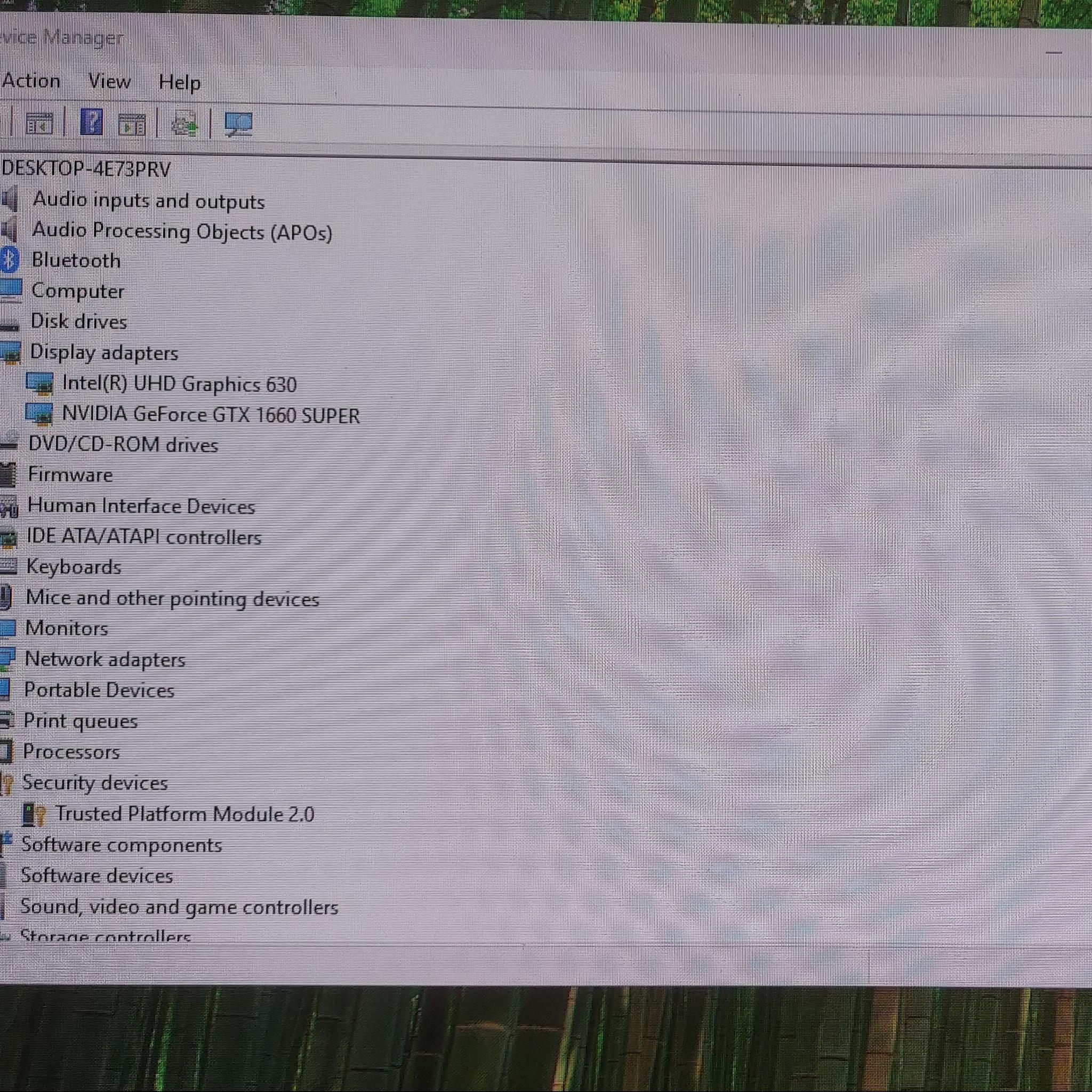Click the Monitors category icon
The width and height of the screenshot is (1092, 1092).
(x=8, y=628)
